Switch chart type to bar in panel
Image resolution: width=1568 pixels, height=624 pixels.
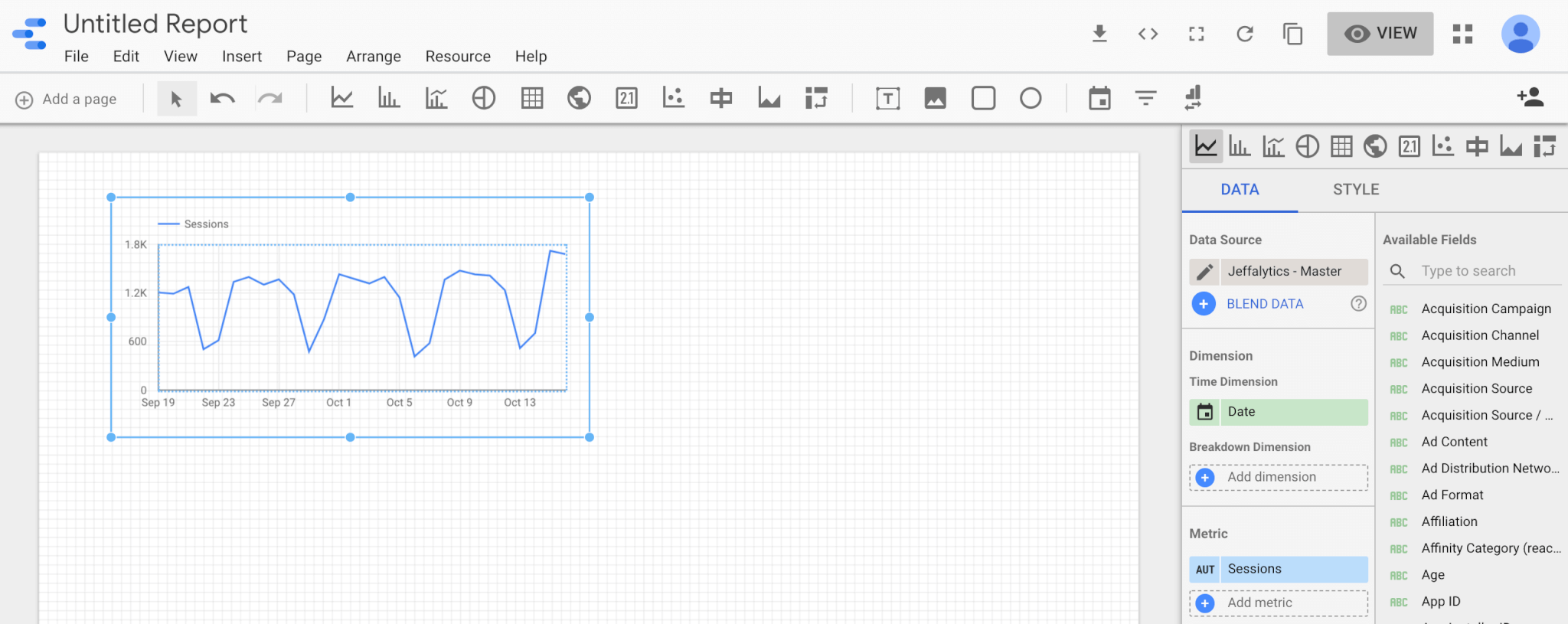[1240, 145]
